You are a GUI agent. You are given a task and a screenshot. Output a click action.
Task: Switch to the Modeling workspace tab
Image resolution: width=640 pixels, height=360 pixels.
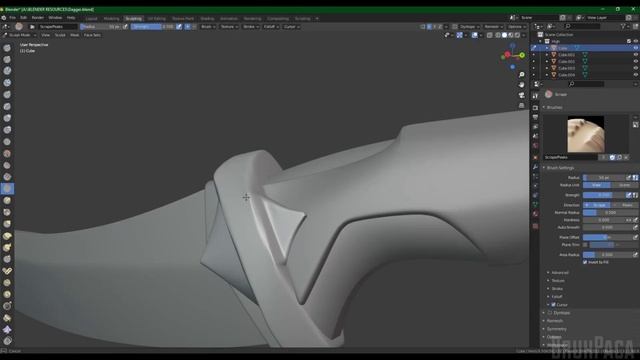[x=111, y=19]
